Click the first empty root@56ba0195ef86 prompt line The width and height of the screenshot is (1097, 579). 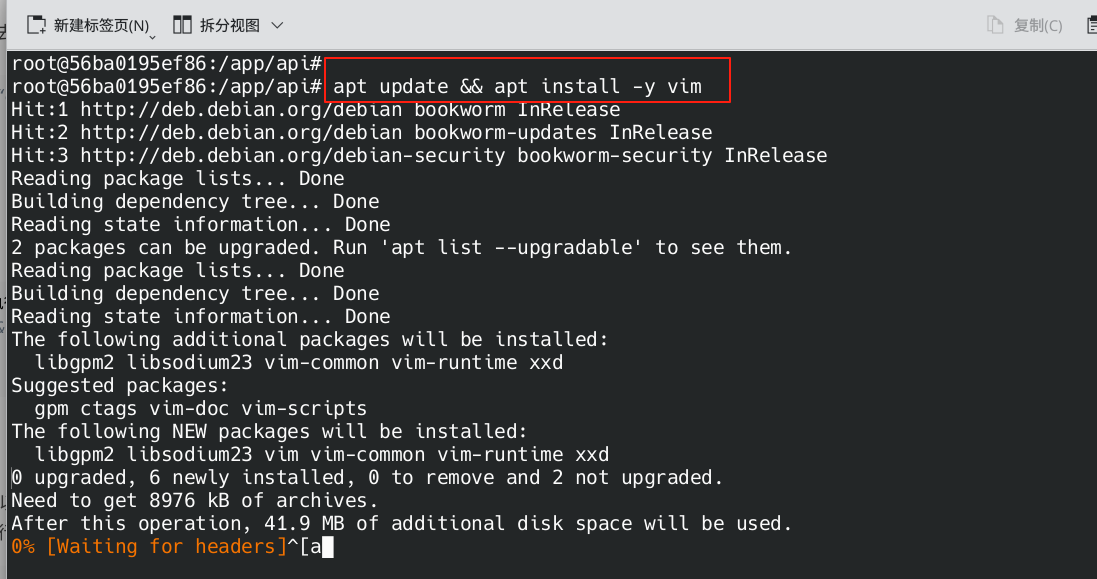[165, 63]
